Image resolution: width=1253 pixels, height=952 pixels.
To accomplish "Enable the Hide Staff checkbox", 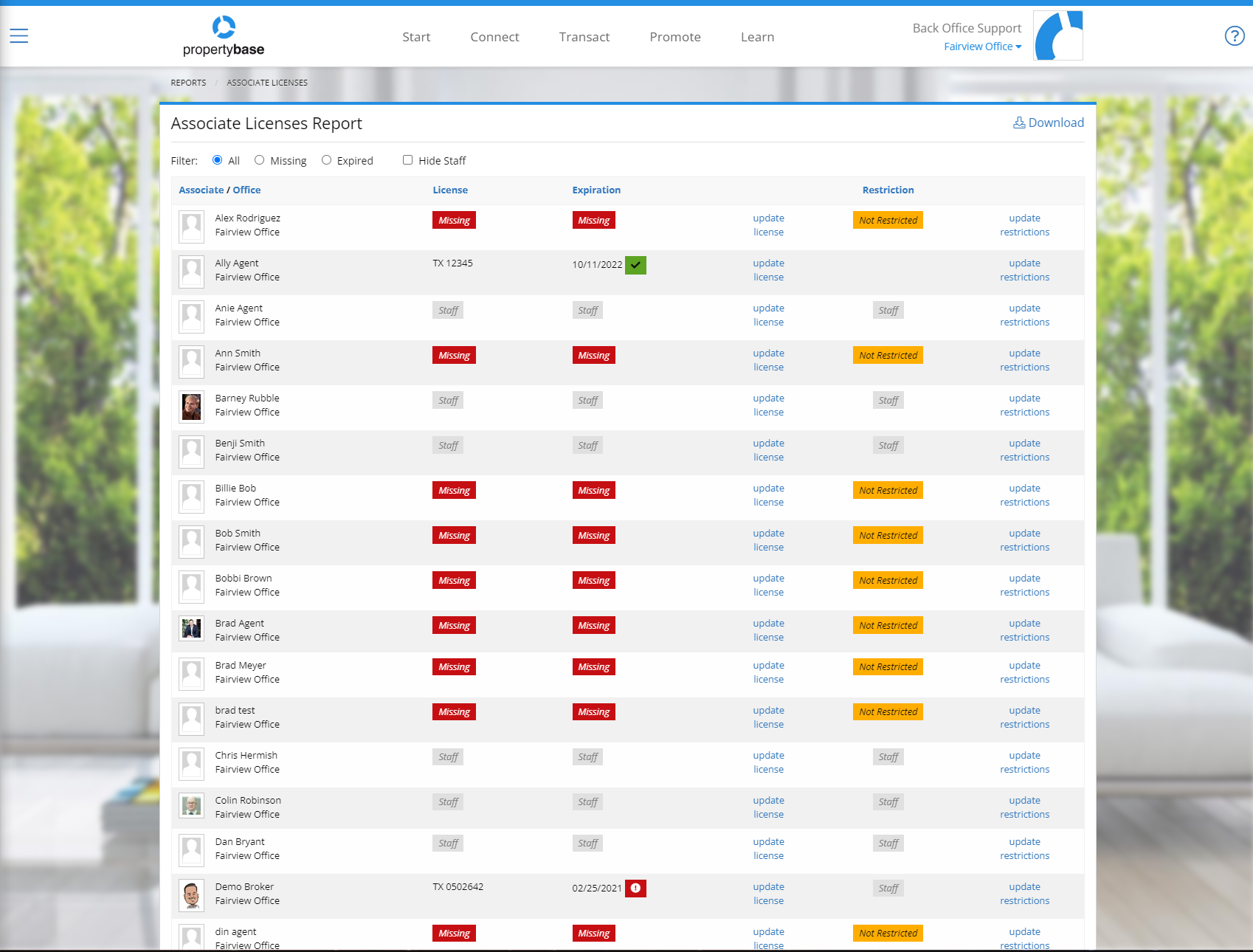I will (x=407, y=159).
